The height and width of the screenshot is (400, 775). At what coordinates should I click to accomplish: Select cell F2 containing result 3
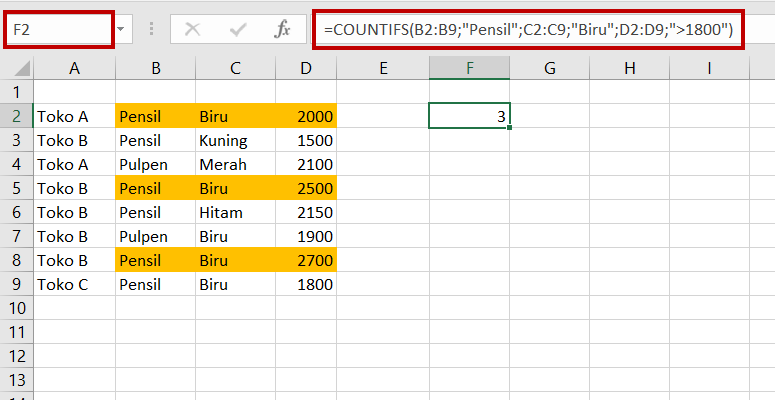[x=469, y=116]
